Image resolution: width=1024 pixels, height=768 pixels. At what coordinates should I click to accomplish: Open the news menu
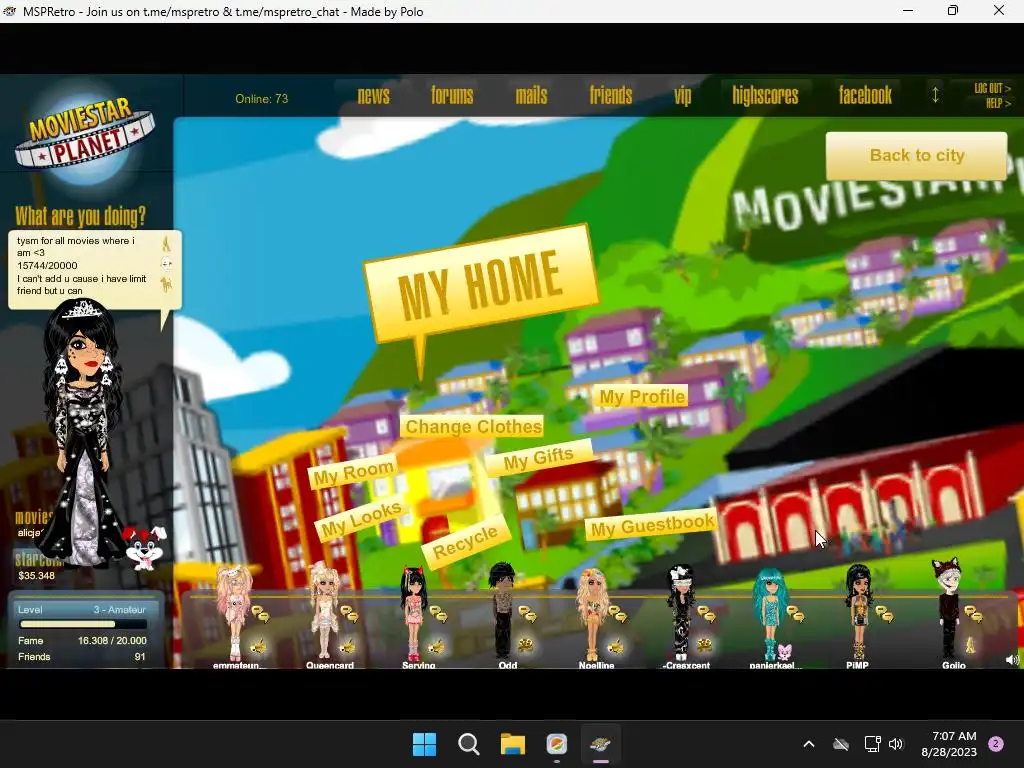click(374, 96)
